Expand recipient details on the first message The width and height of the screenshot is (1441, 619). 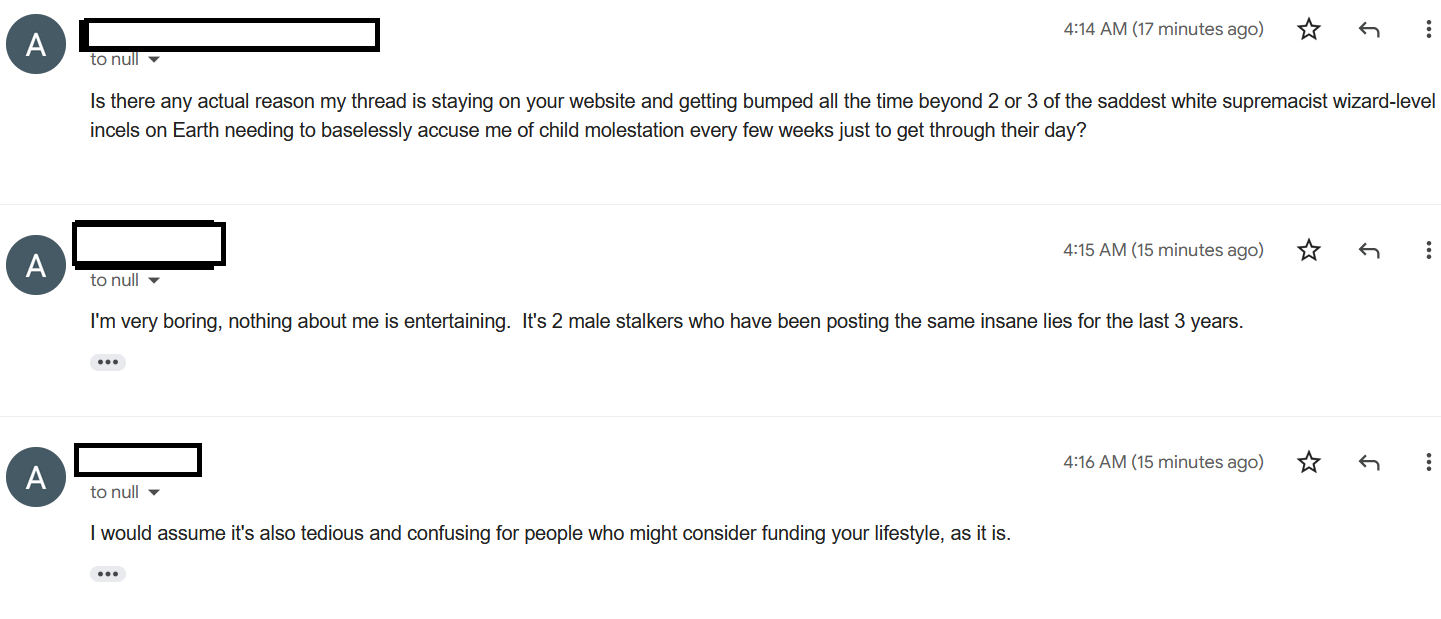point(154,60)
